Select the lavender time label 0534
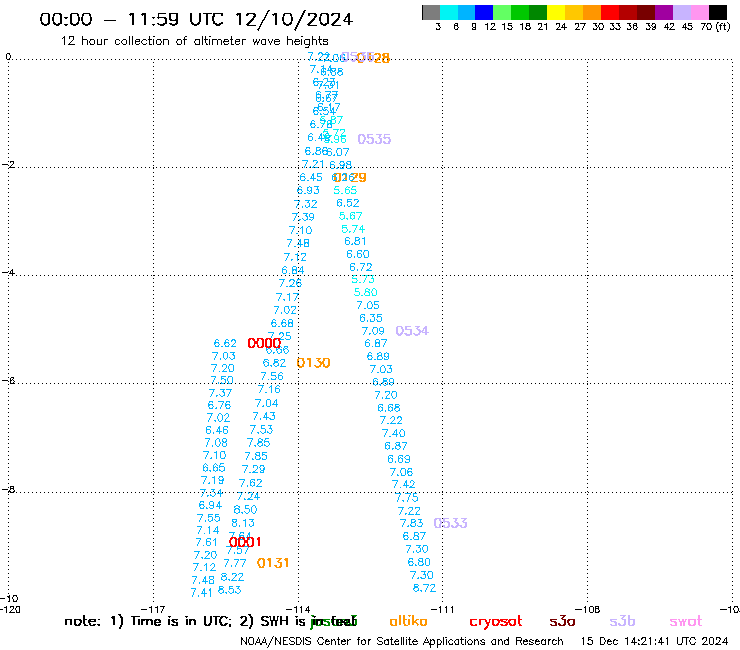Image resolution: width=740 pixels, height=650 pixels. [x=412, y=331]
